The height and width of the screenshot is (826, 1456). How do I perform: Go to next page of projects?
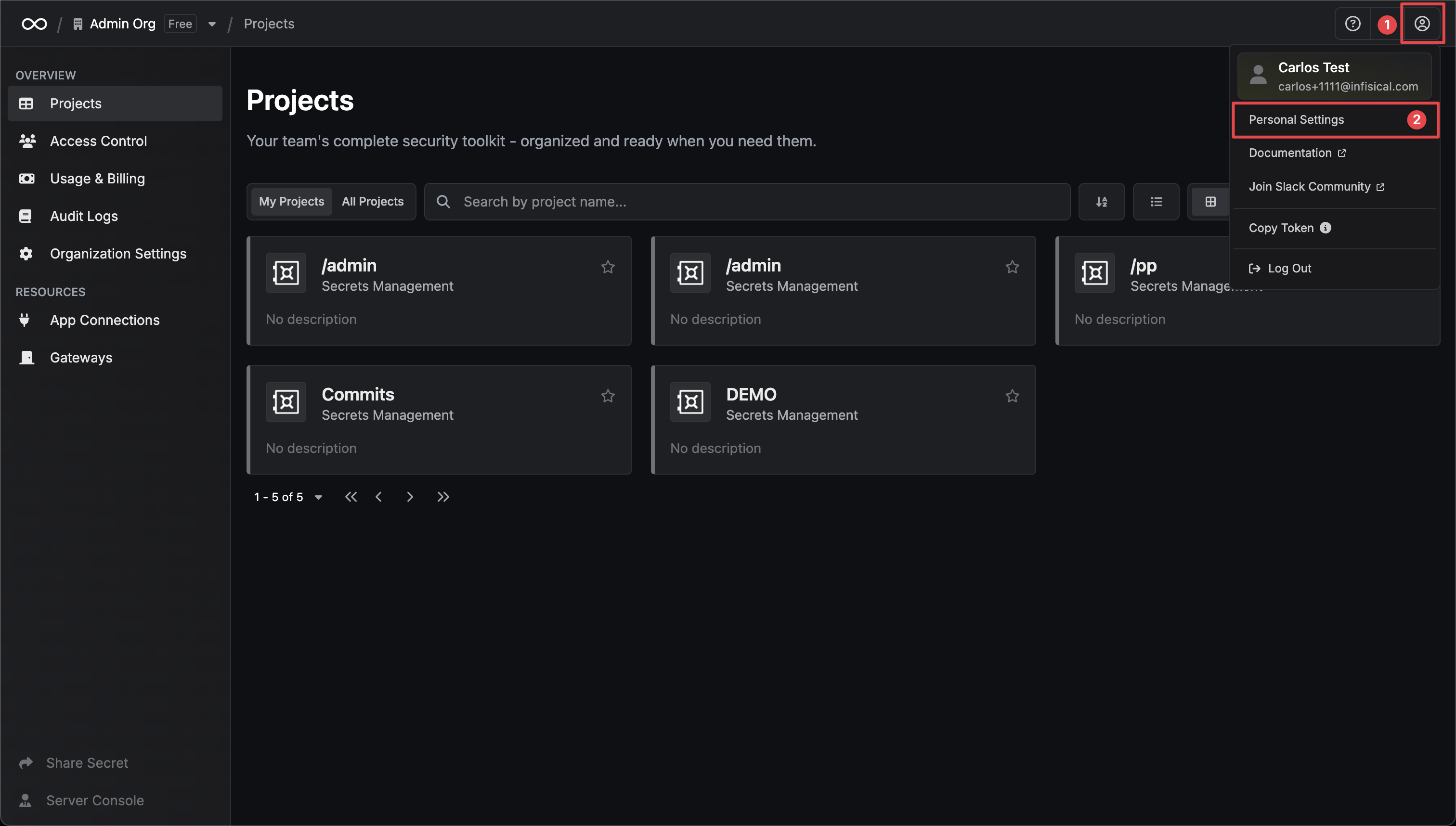click(x=410, y=497)
